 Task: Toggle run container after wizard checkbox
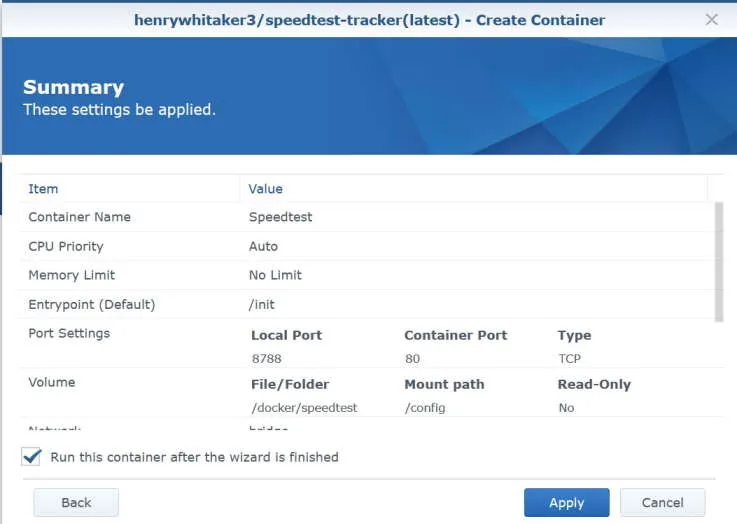[31, 457]
